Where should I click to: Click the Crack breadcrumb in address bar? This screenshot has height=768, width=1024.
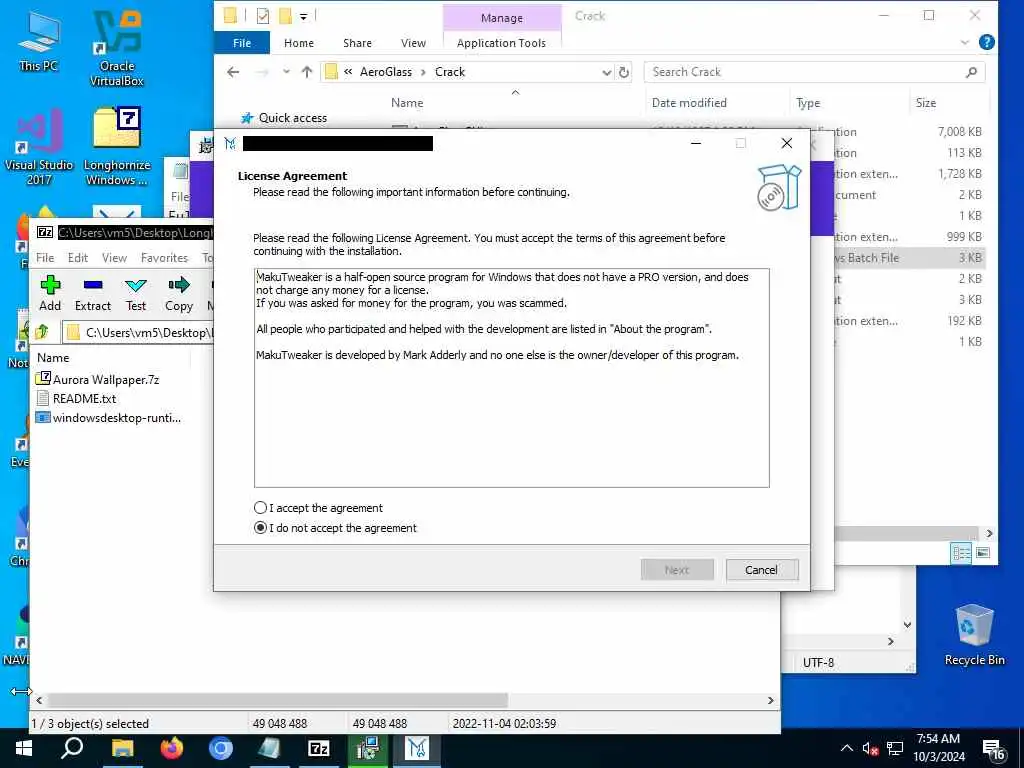tap(450, 72)
